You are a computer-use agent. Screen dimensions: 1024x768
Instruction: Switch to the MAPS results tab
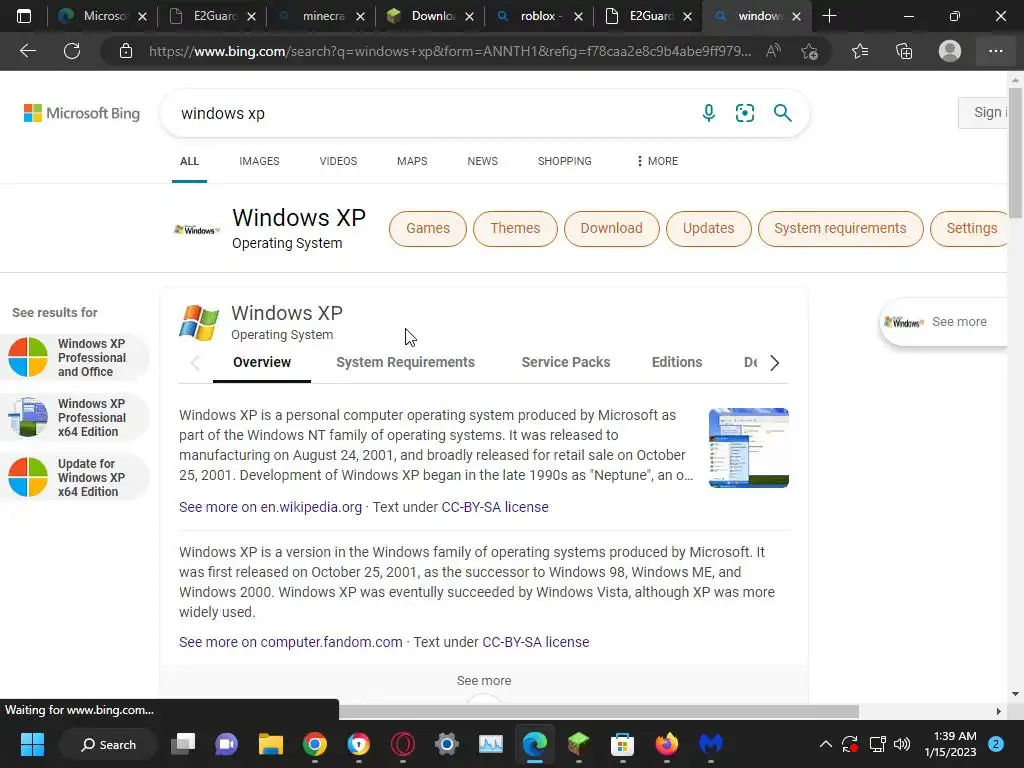tap(412, 161)
